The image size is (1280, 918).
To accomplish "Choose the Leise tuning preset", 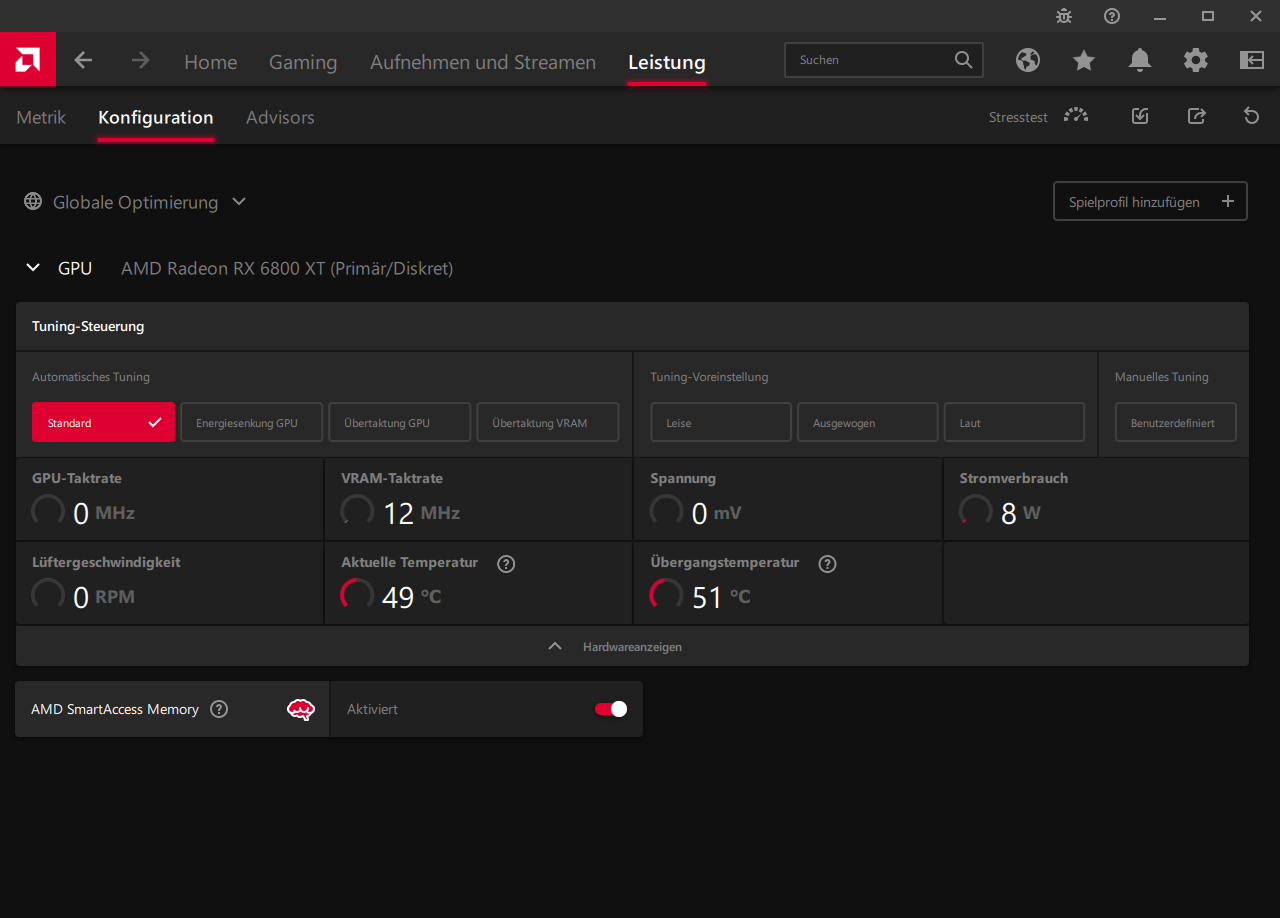I will click(721, 422).
